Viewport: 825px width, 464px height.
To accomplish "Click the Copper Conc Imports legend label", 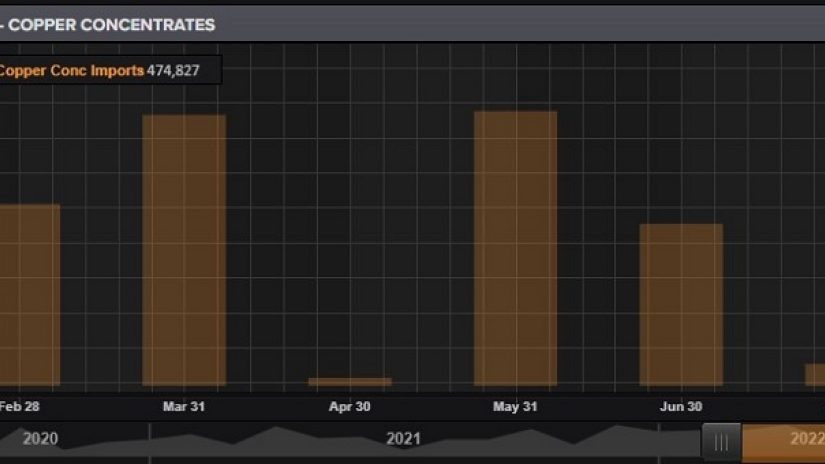I will point(71,70).
